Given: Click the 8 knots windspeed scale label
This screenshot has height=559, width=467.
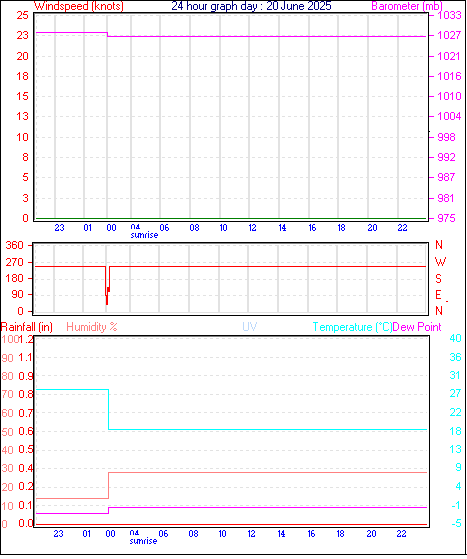Looking at the screenshot, I should [x=25, y=157].
